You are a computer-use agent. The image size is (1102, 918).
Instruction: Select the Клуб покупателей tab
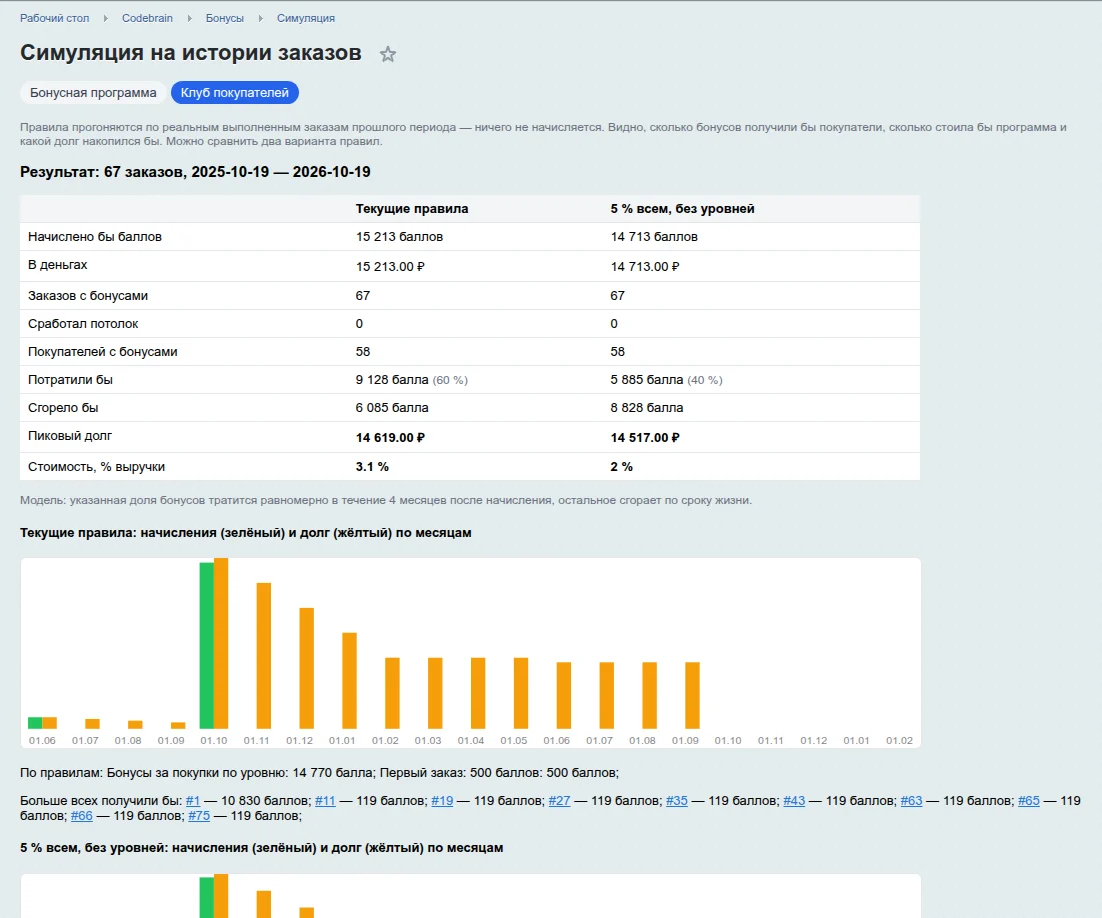235,93
